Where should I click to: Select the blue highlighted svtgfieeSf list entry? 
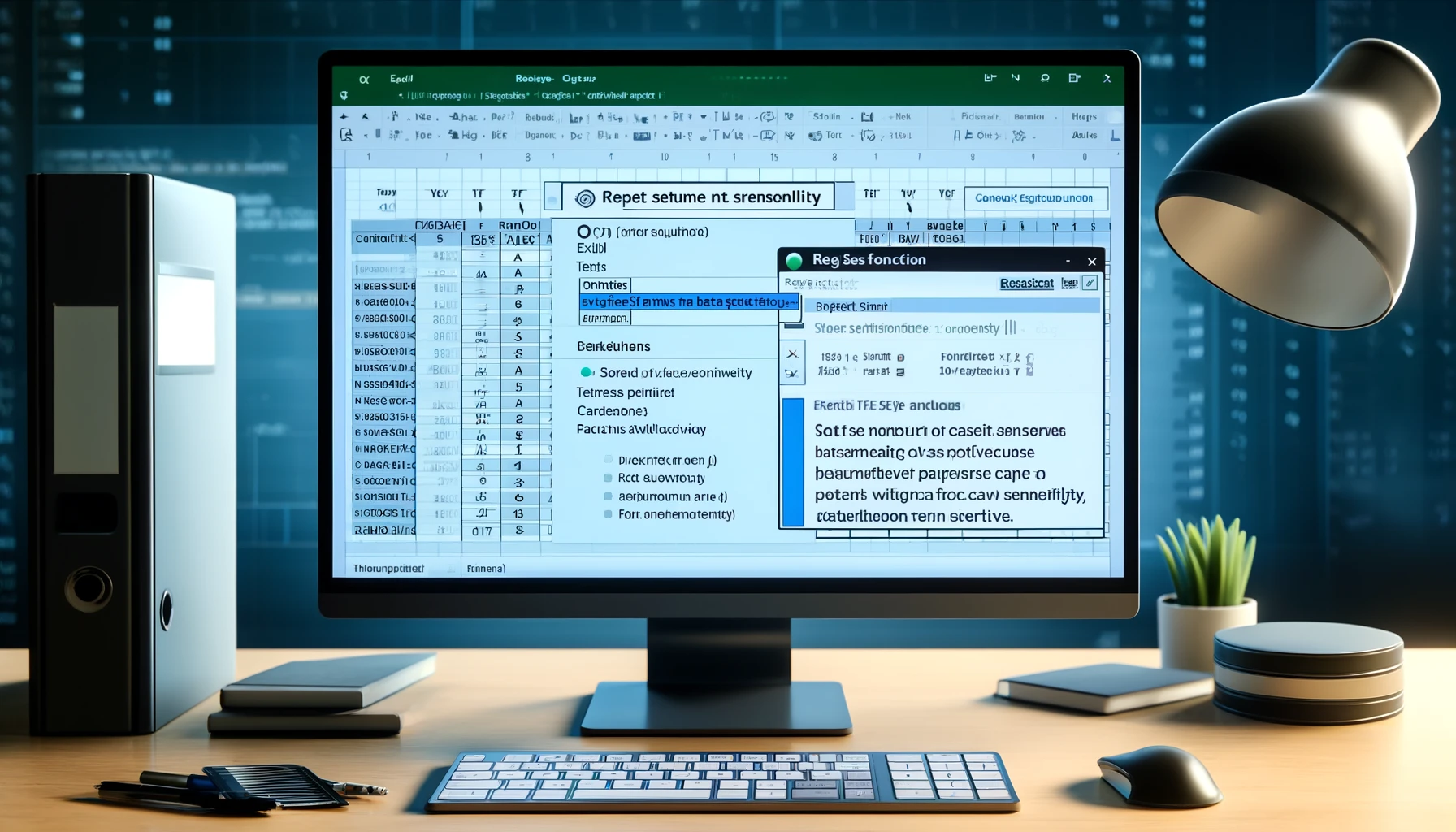coord(689,302)
